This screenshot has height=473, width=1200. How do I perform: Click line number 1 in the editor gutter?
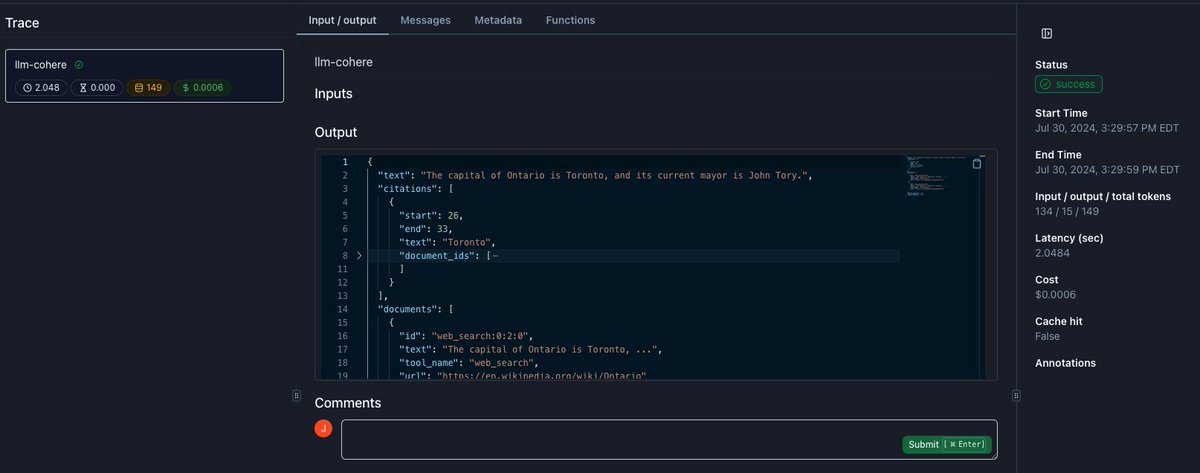point(345,162)
